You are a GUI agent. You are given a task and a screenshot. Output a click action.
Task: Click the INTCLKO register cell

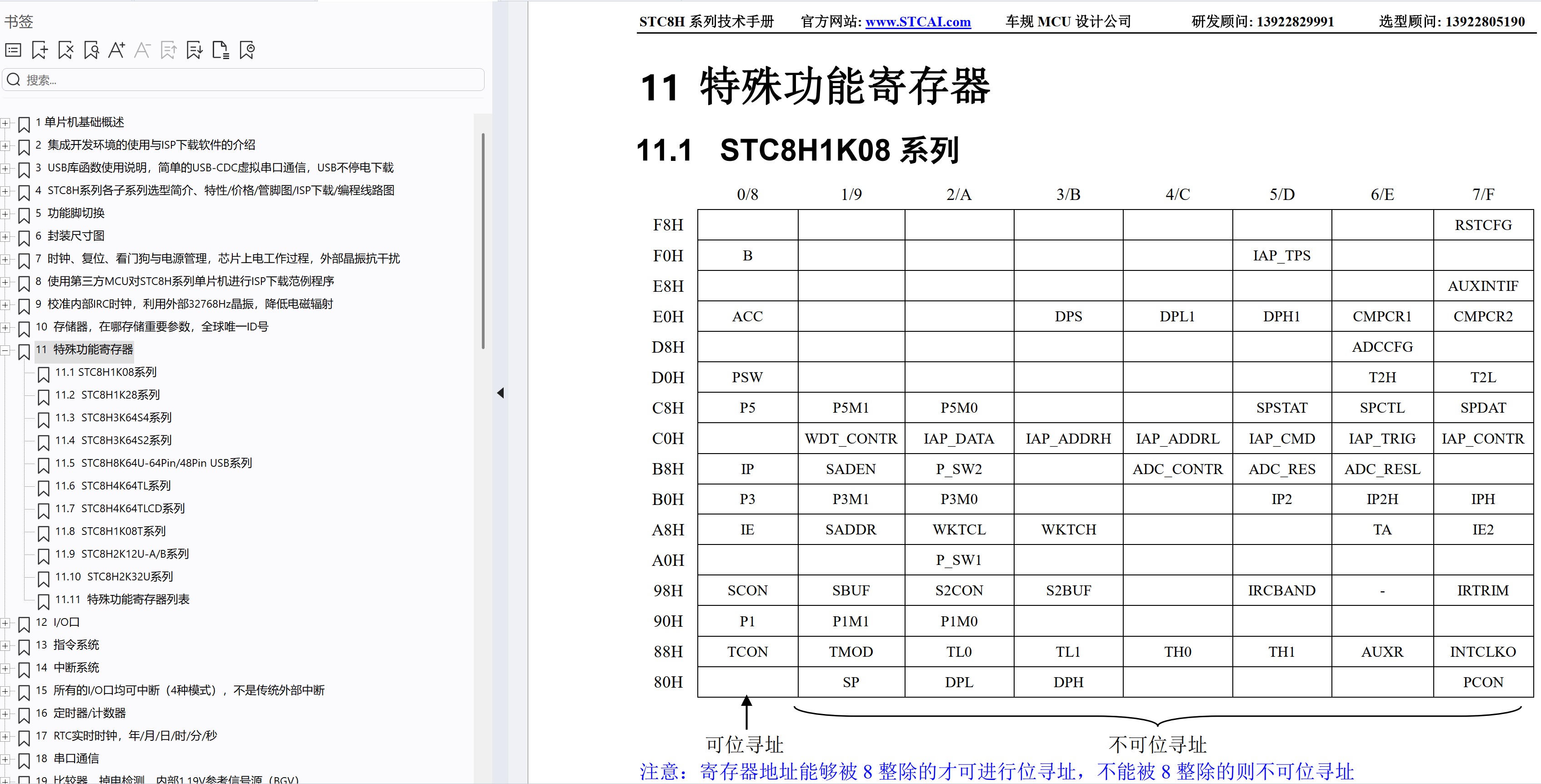(1483, 651)
